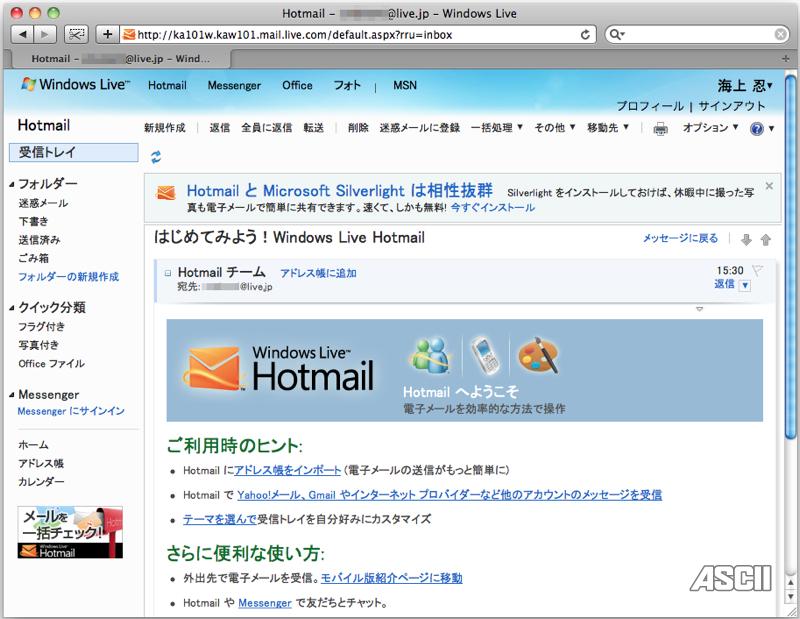This screenshot has width=800, height=619.
Task: Click 転送 to forward the message
Action: (x=314, y=128)
